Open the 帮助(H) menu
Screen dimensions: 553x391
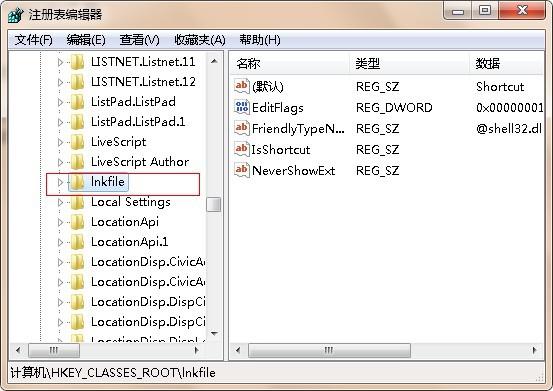(260, 40)
